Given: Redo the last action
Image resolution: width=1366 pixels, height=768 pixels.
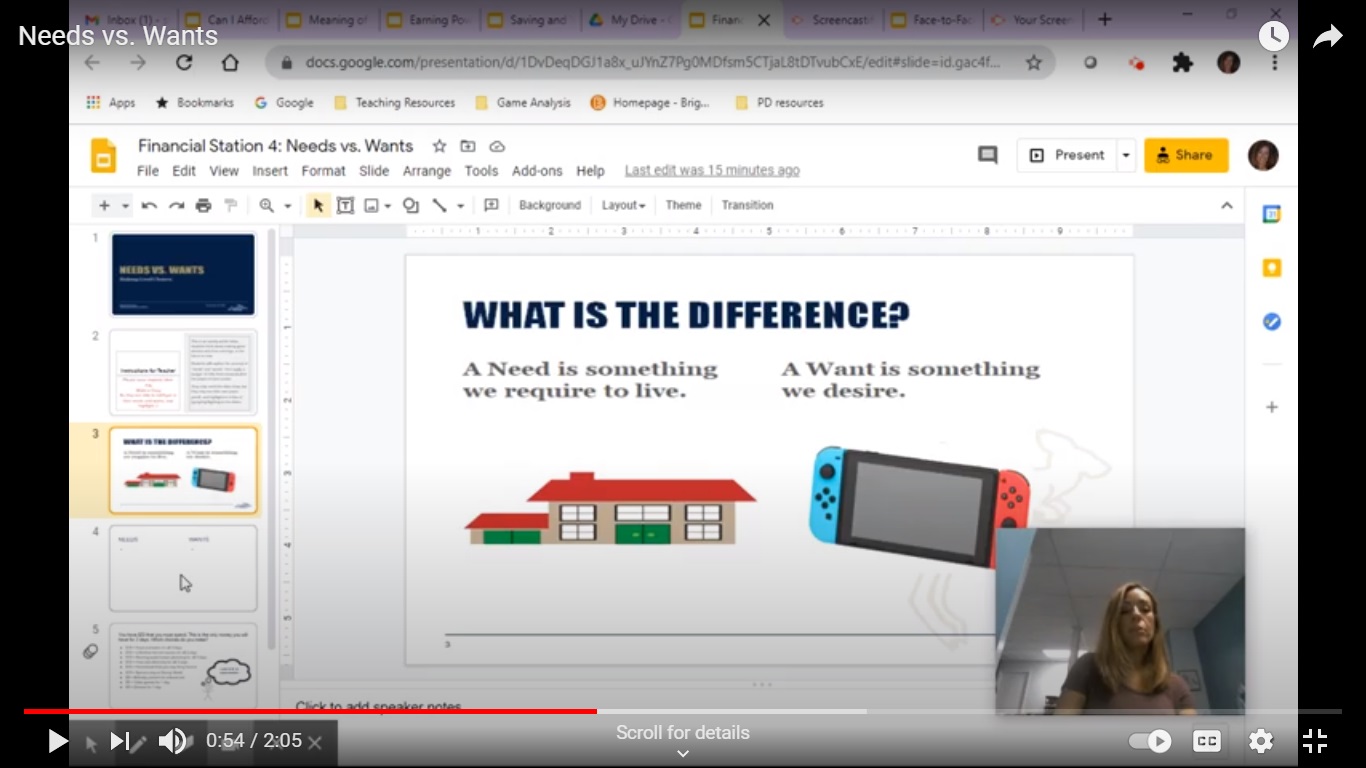Looking at the screenshot, I should 176,205.
